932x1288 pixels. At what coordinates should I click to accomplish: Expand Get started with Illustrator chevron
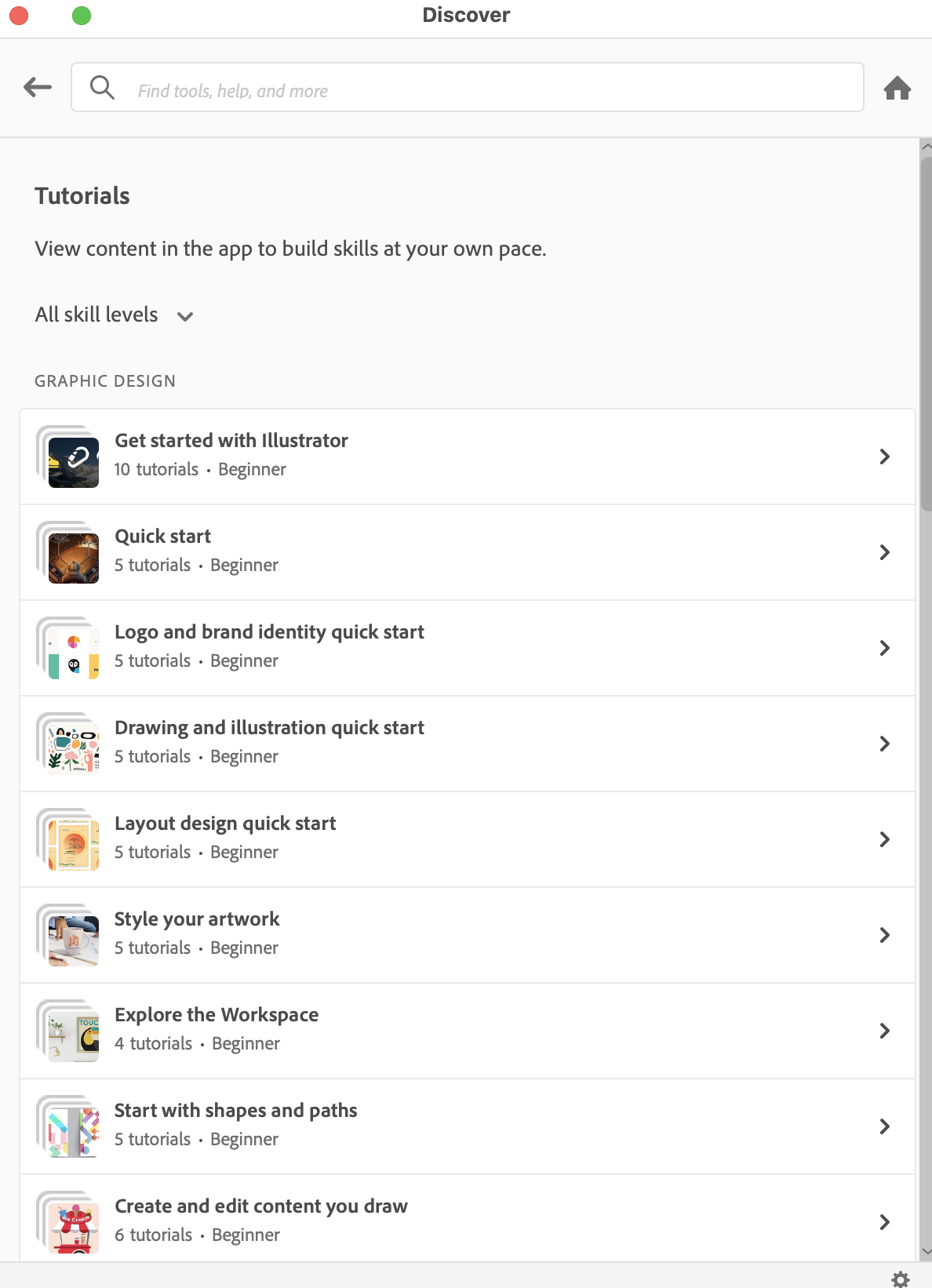(x=884, y=457)
